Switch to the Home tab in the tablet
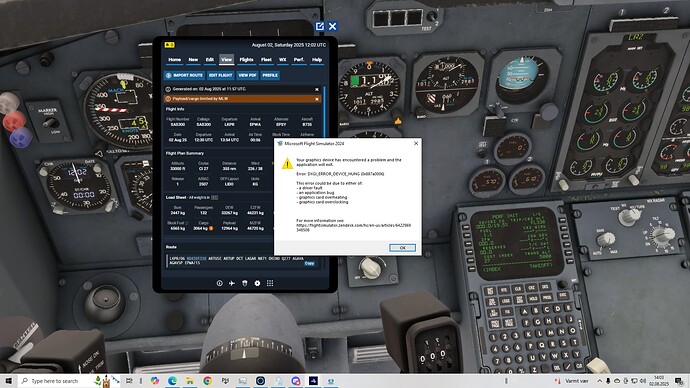 [175, 59]
